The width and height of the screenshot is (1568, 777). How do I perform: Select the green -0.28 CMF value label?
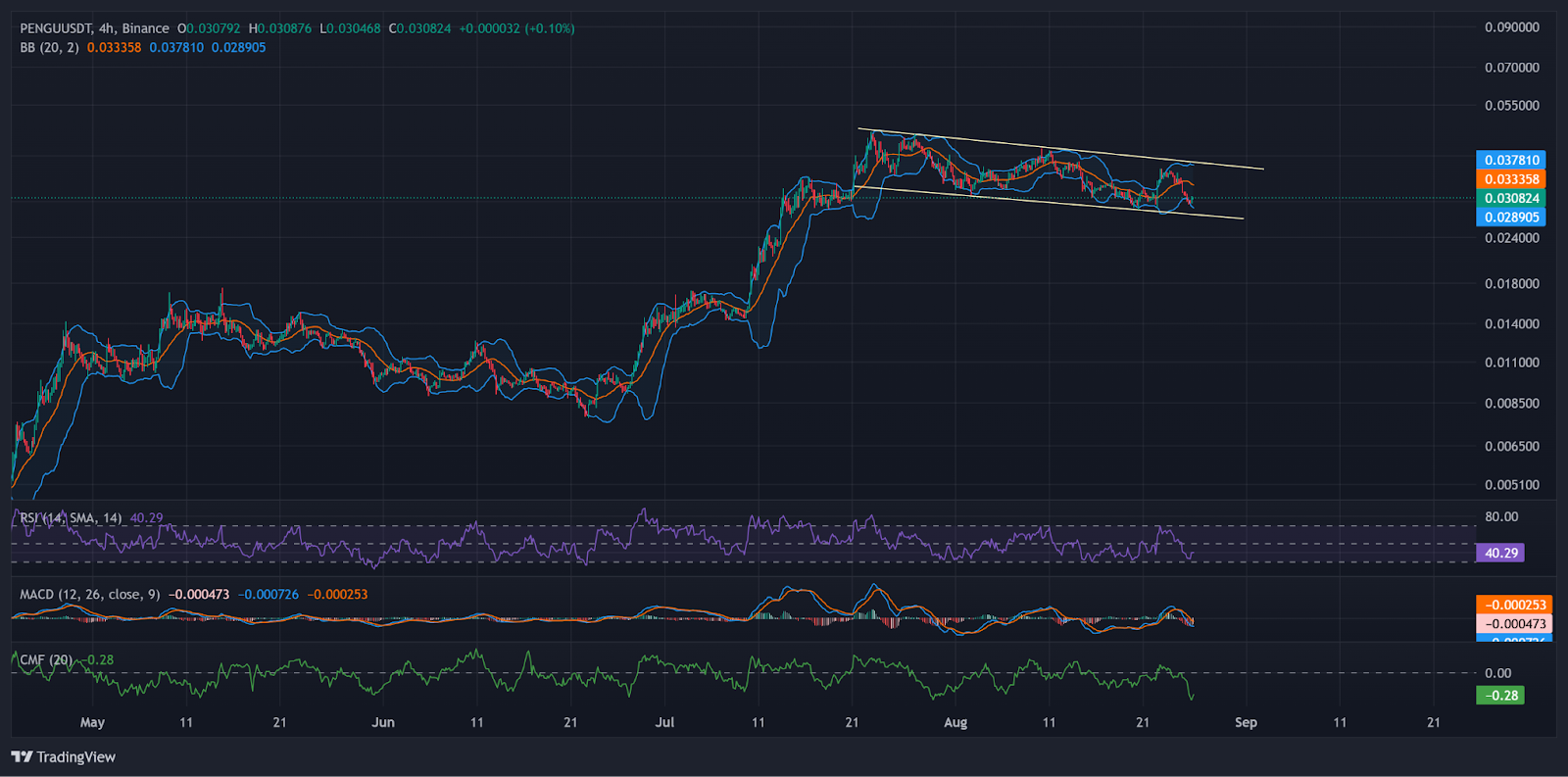tap(1500, 696)
